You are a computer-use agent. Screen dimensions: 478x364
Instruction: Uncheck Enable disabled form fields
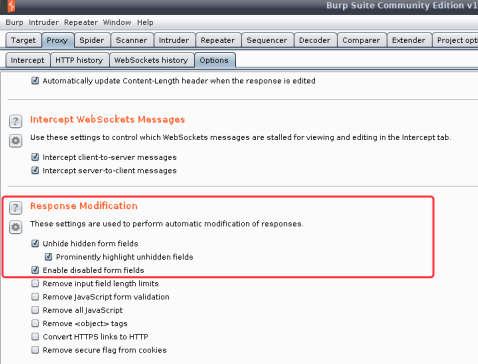tap(35, 270)
